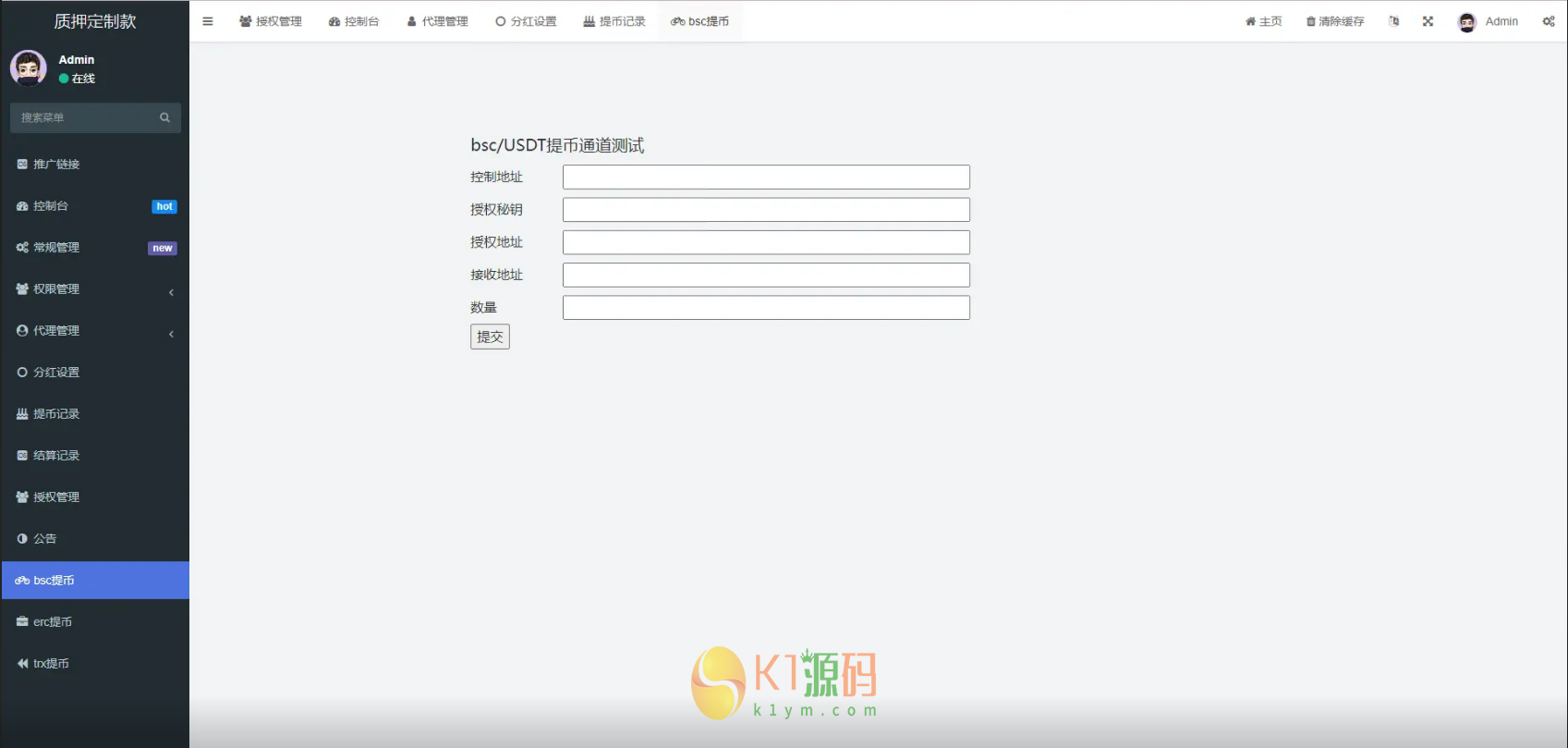Open erc提币 with the briefcase icon
The height and width of the screenshot is (748, 1568).
tap(95, 622)
